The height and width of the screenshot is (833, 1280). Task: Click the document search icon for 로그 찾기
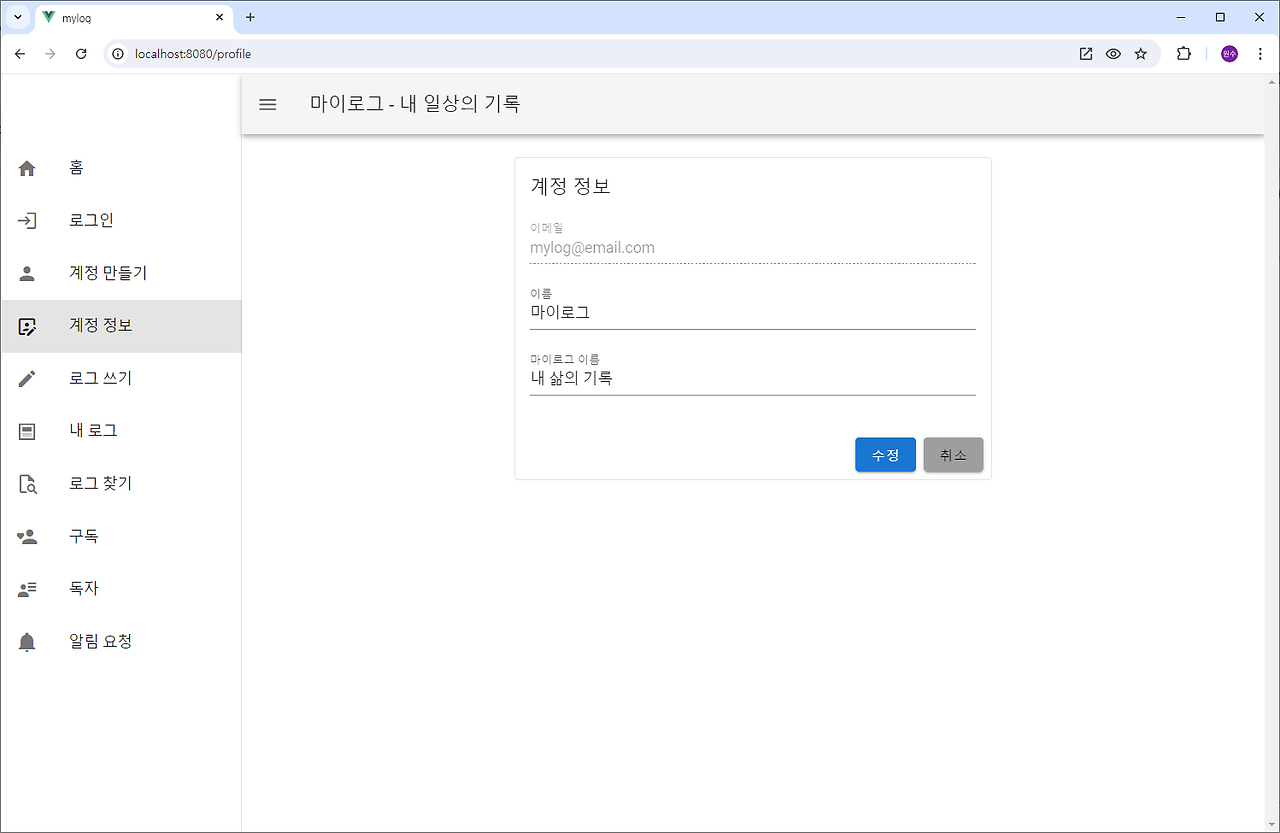27,484
